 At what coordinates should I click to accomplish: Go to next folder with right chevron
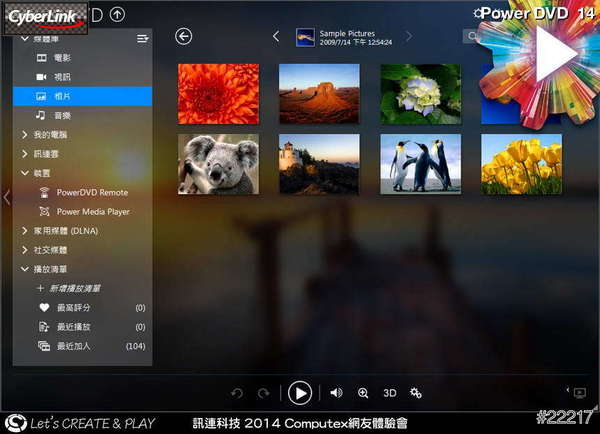[409, 37]
